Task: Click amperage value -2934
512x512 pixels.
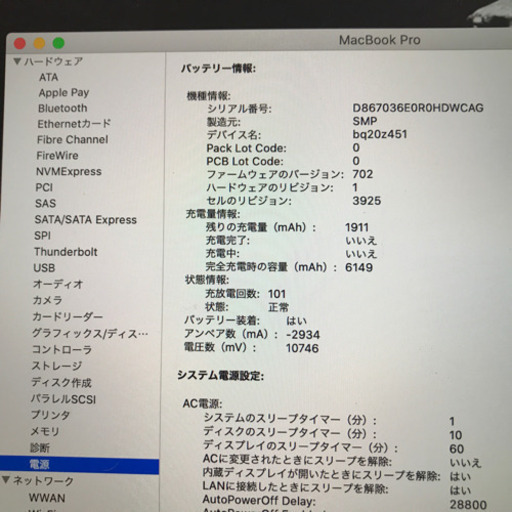Action: pos(303,334)
